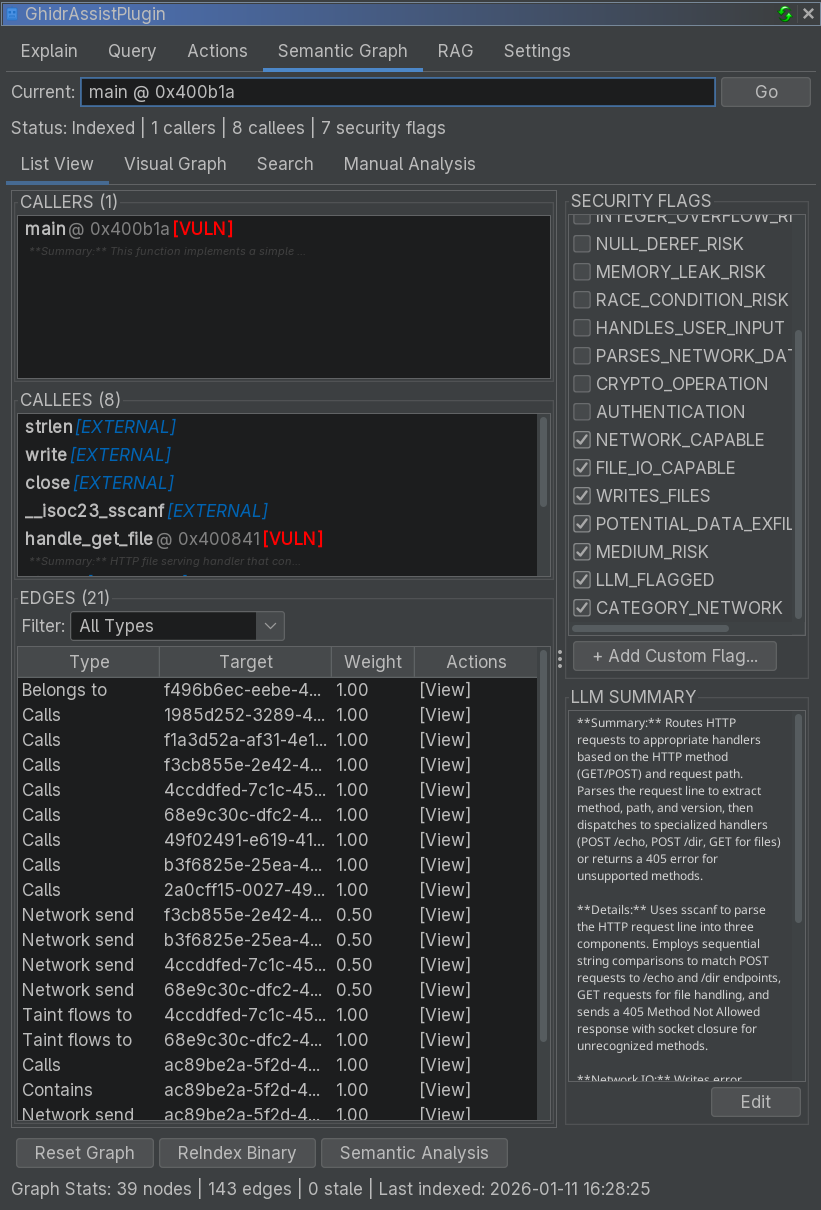Disable the LLM_FLAGGED flag
Viewport: 821px width, 1210px height.
coord(582,580)
